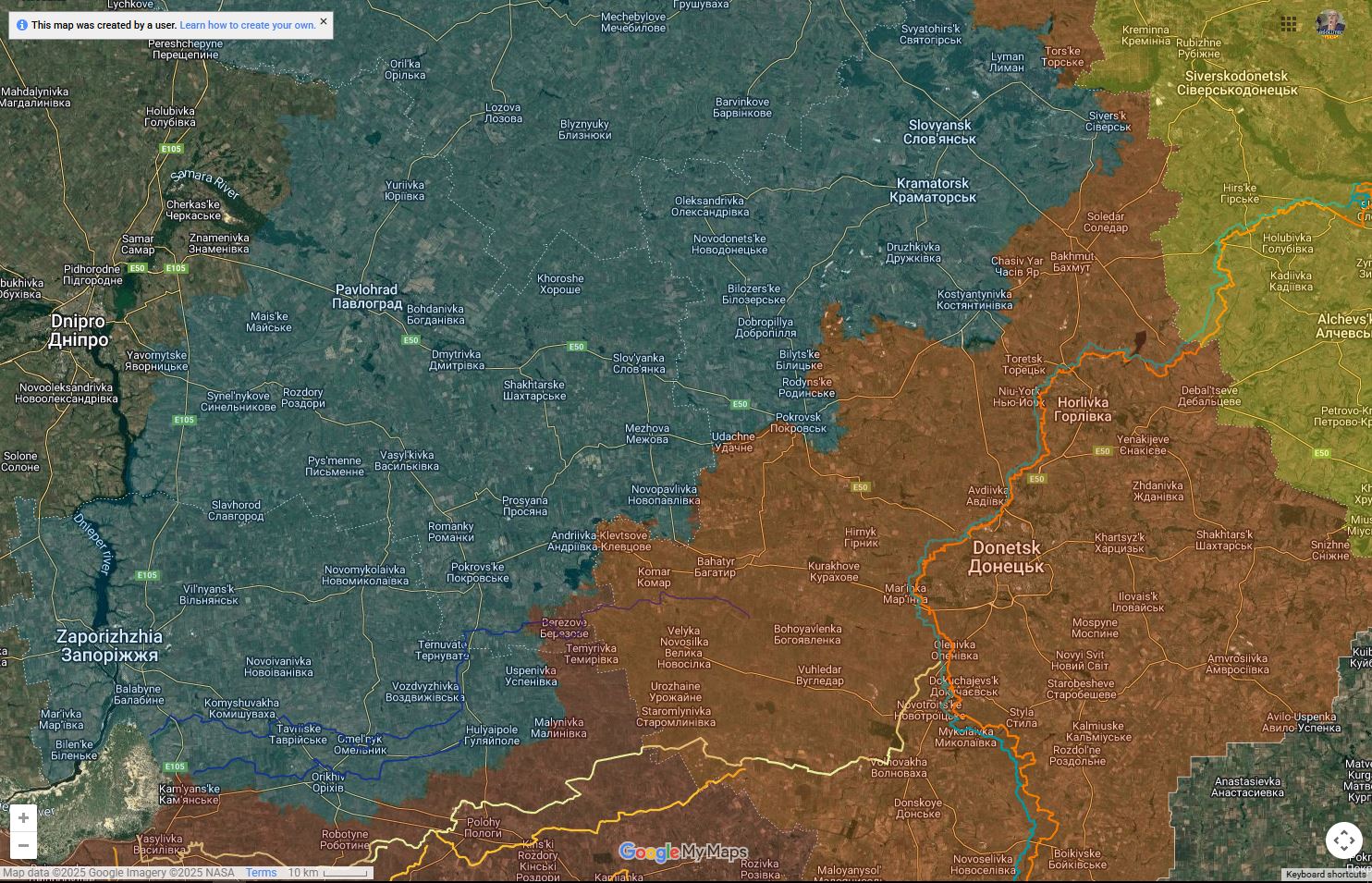
Task: Click the Samara River label
Action: [x=205, y=184]
